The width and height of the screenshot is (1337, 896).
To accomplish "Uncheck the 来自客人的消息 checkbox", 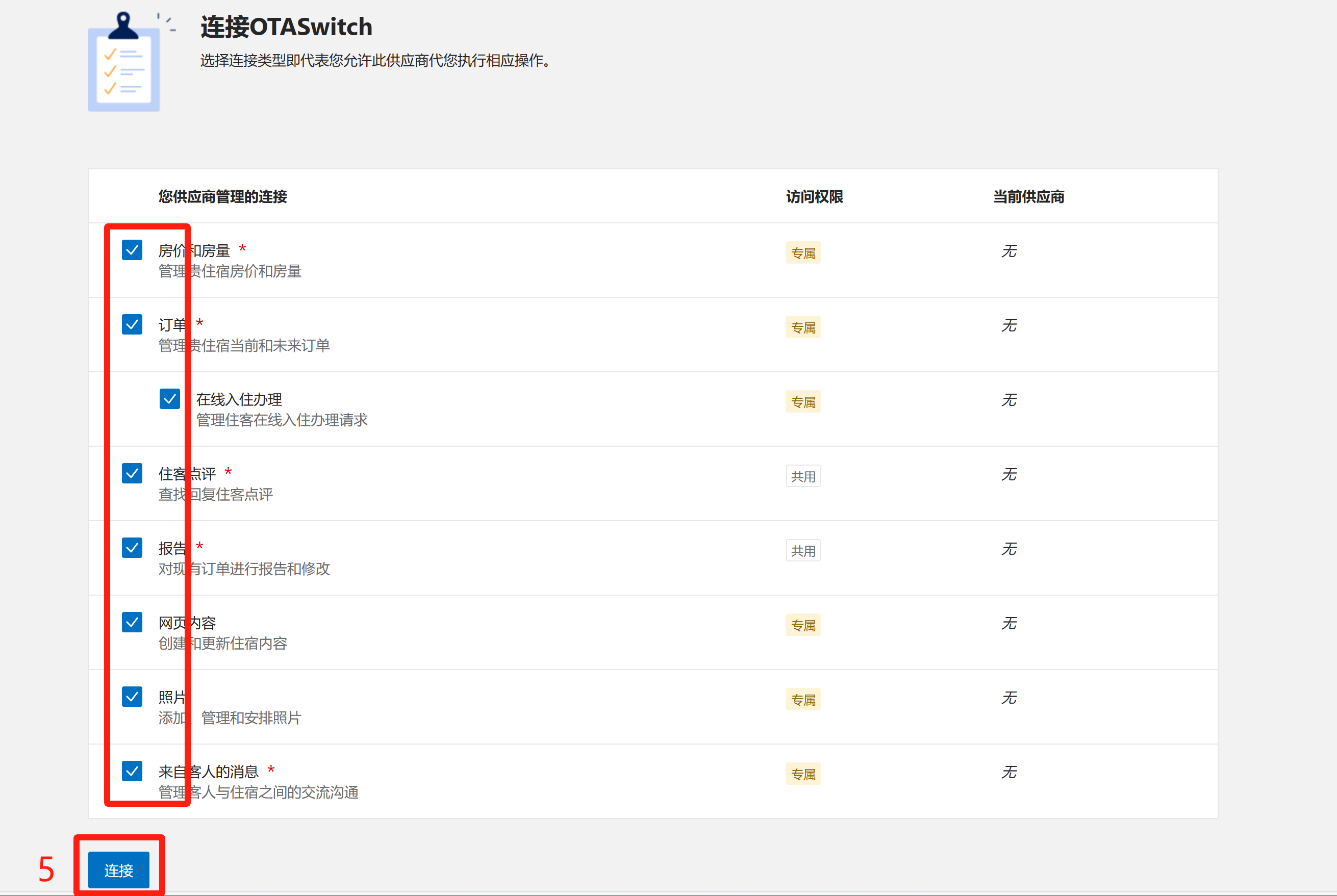I will pyautogui.click(x=132, y=771).
